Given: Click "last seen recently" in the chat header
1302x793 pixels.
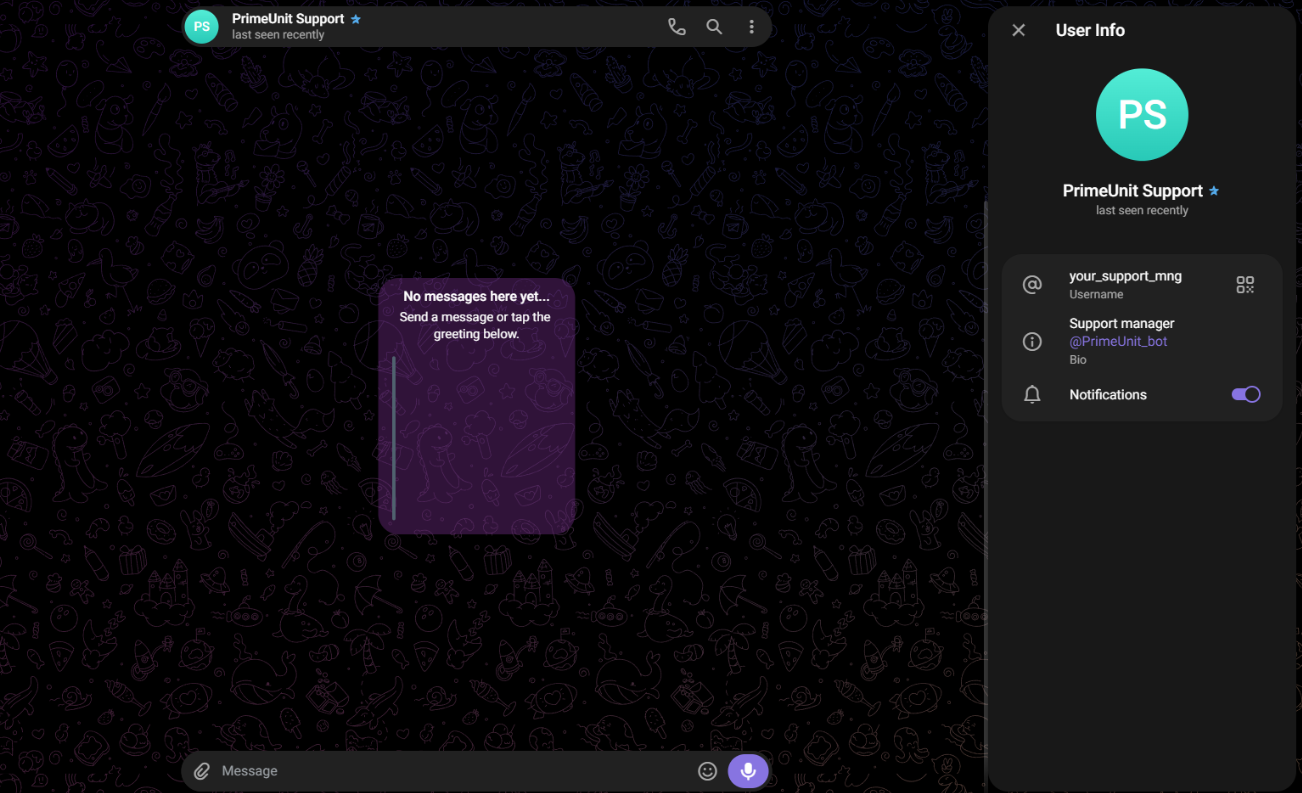Looking at the screenshot, I should [278, 35].
